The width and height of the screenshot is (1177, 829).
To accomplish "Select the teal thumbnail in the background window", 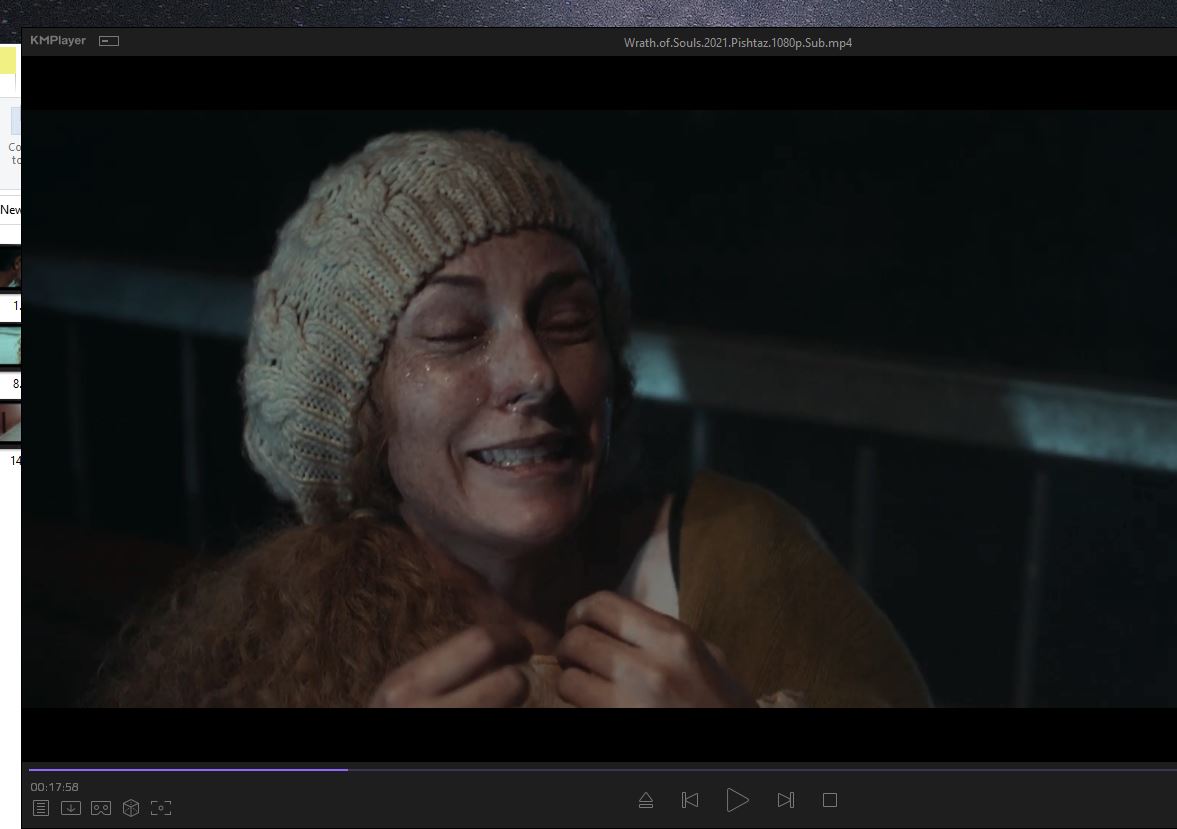I will (10, 345).
